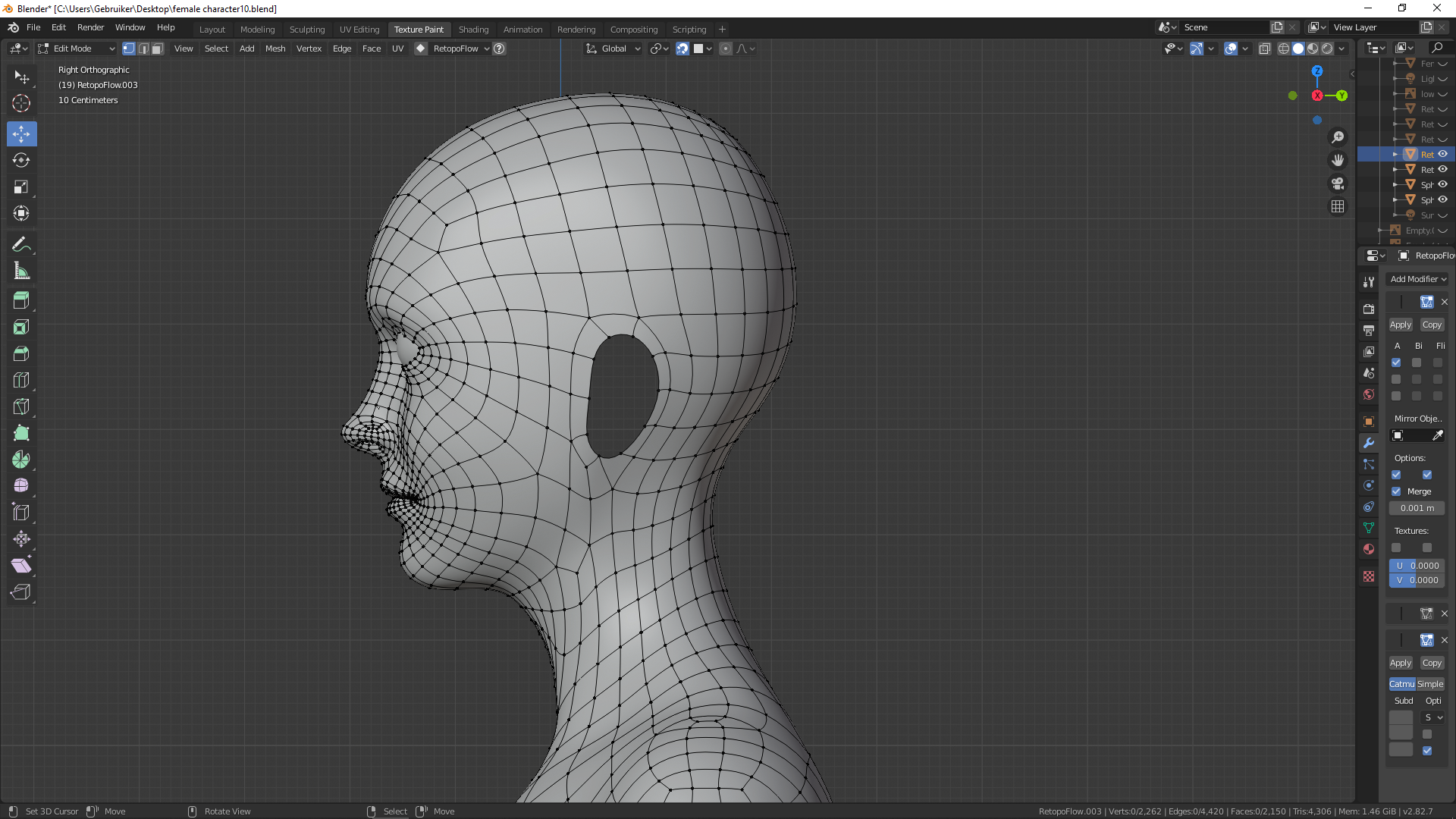Click the merge distance 0.001 m field
This screenshot has height=819, width=1456.
tap(1417, 508)
